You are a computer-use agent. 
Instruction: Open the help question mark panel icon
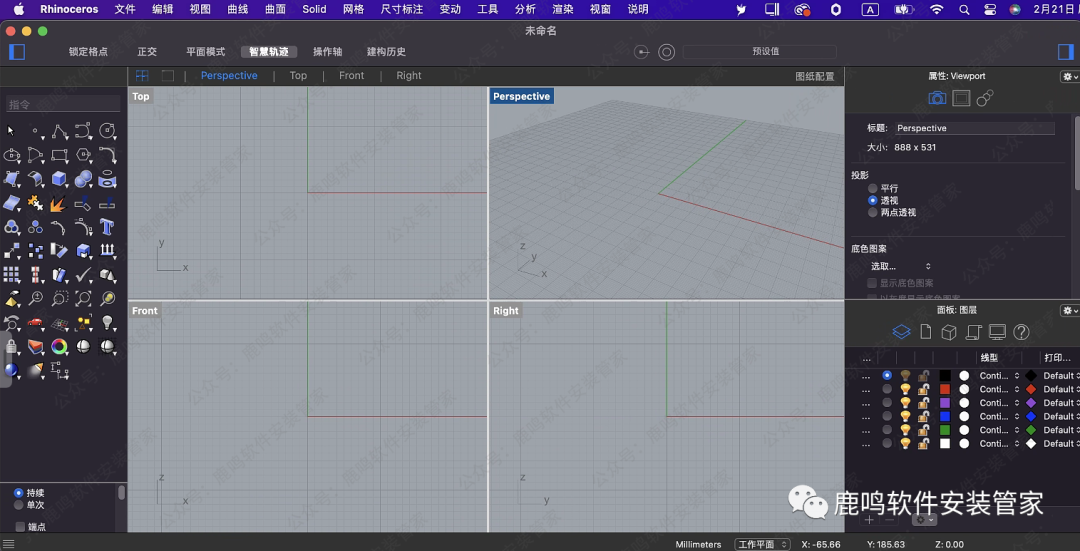pyautogui.click(x=1021, y=332)
